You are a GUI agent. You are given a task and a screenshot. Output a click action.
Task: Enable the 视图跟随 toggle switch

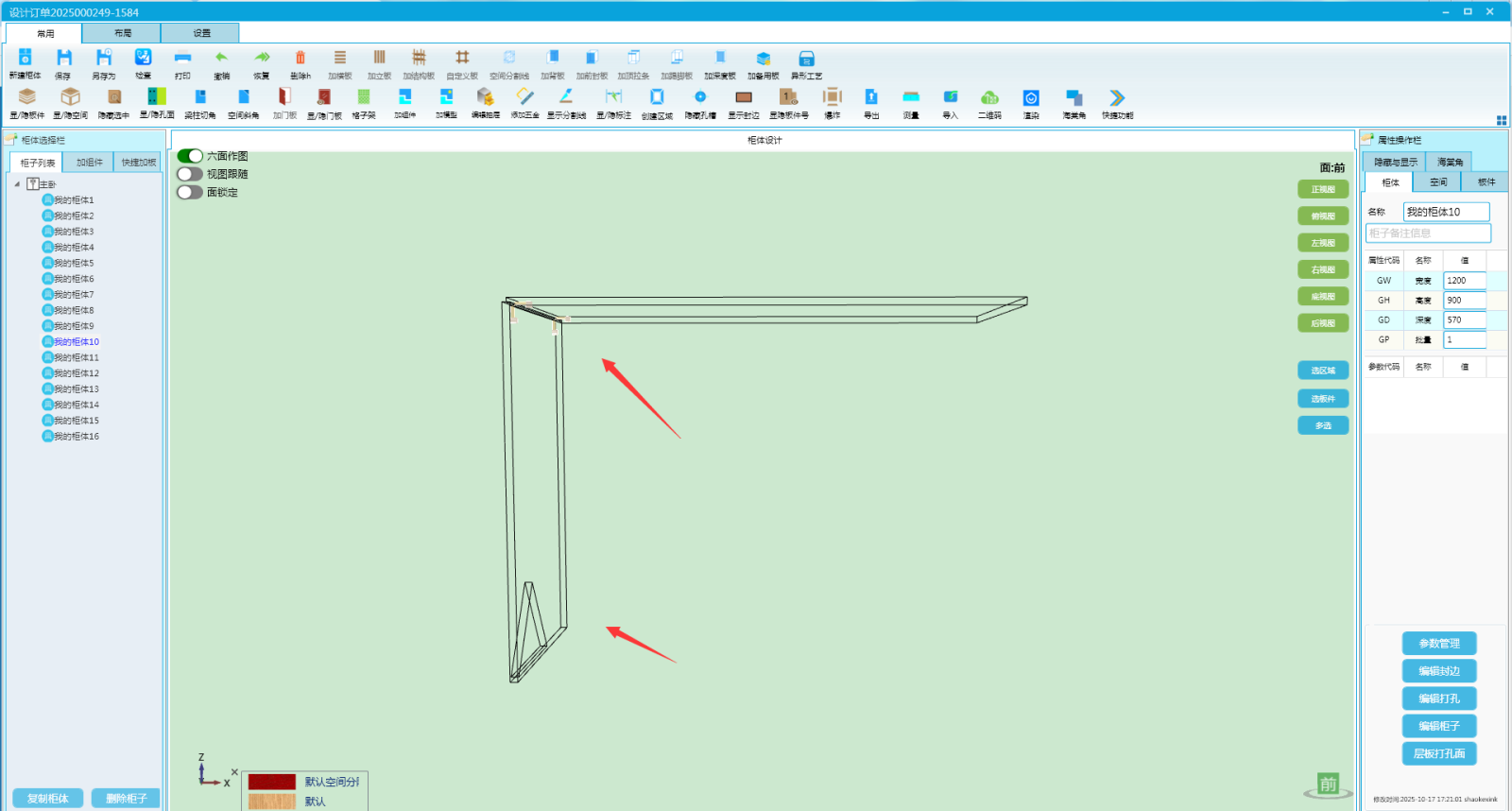(x=190, y=174)
